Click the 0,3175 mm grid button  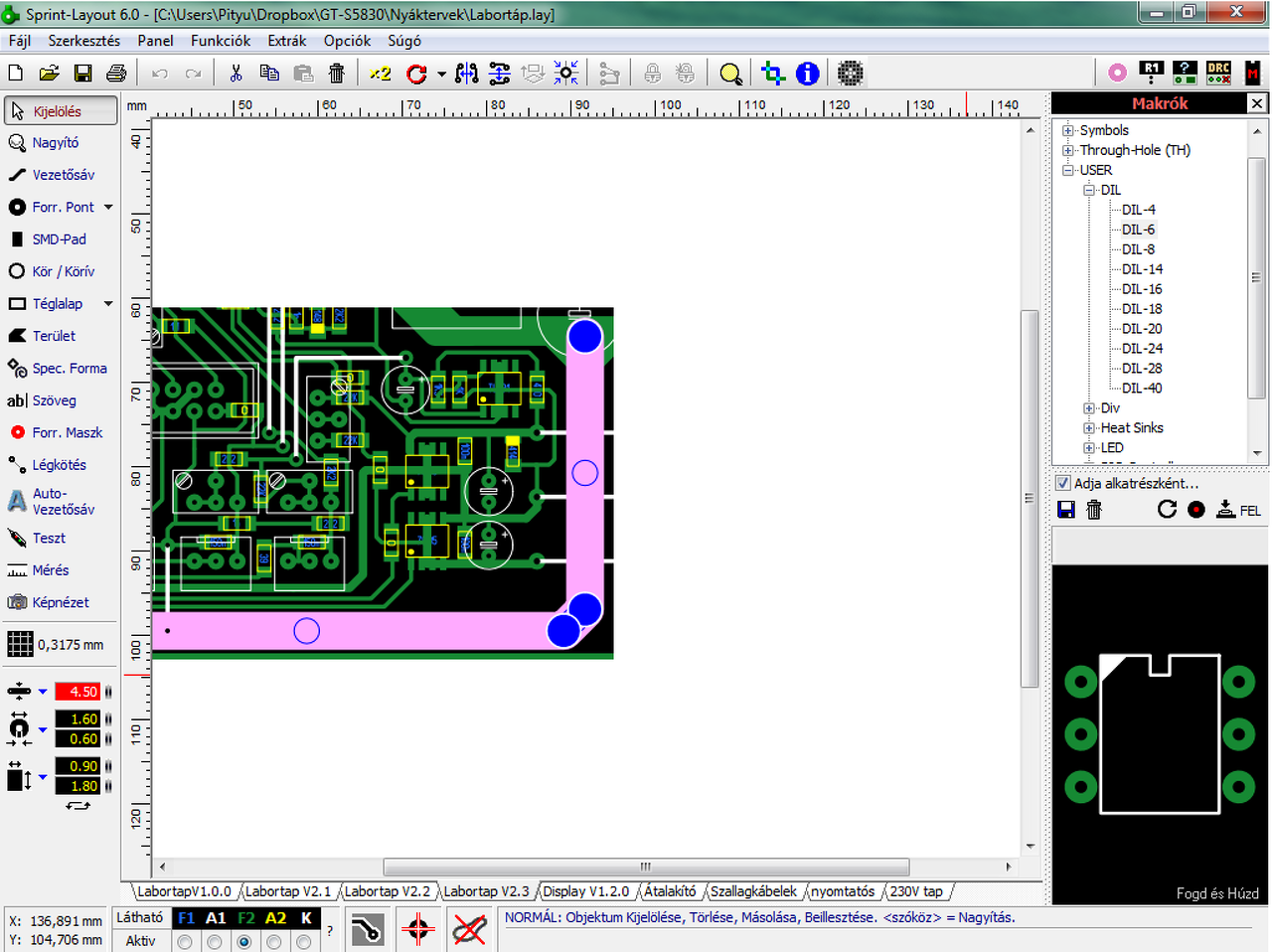(x=57, y=644)
